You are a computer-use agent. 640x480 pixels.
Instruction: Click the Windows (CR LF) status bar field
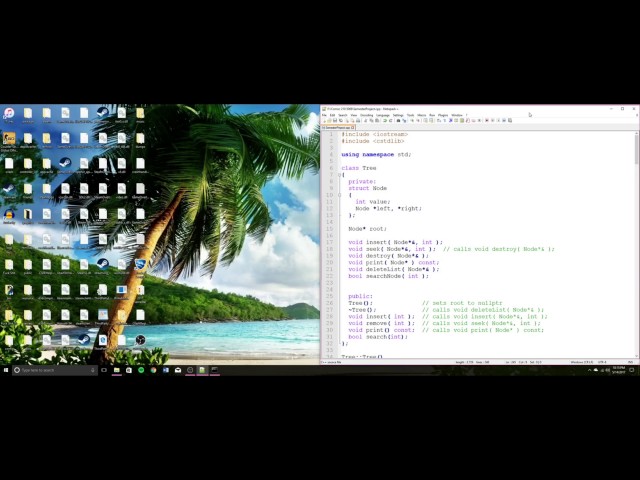[582, 362]
